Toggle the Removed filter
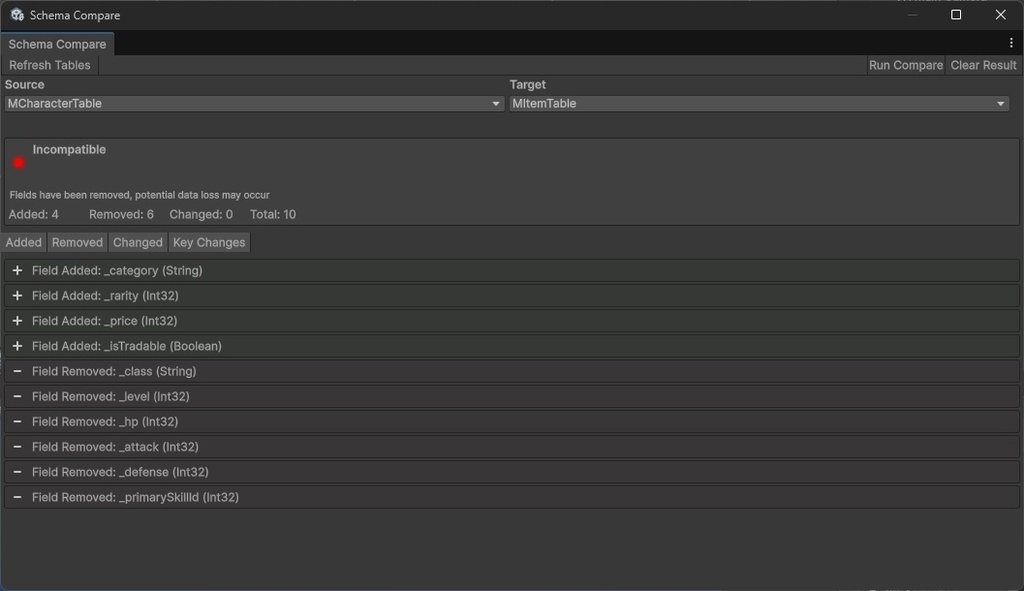Image resolution: width=1024 pixels, height=591 pixels. 77,242
